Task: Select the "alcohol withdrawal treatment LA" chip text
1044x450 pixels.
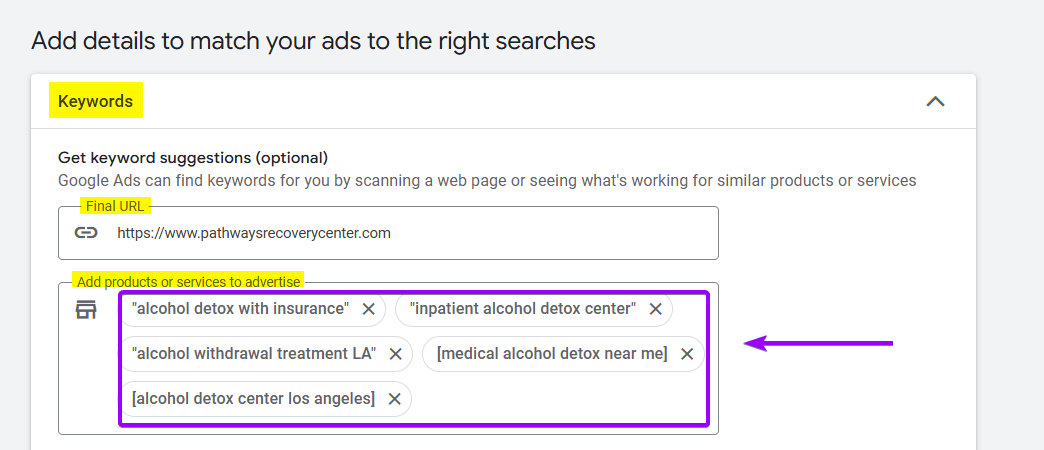Action: (254, 353)
